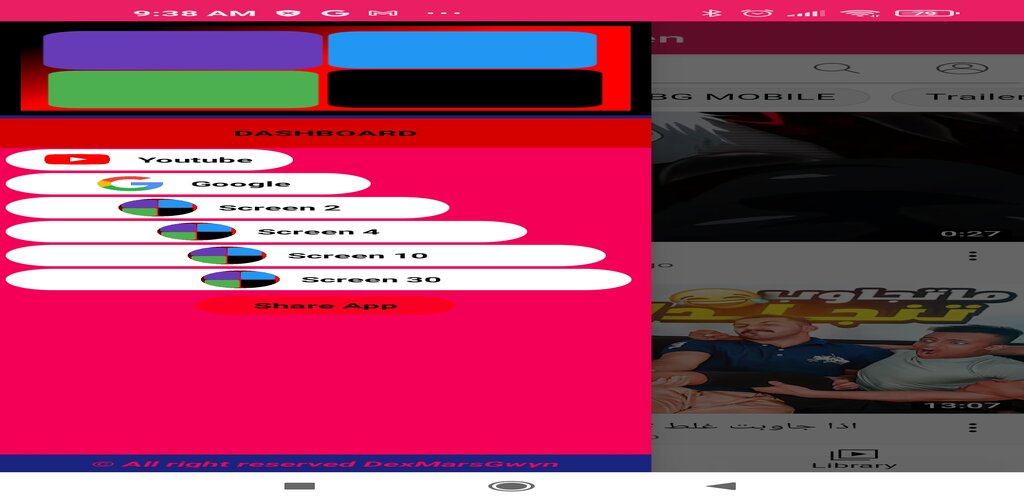Click the 9:38 AM clock in status bar

195,12
